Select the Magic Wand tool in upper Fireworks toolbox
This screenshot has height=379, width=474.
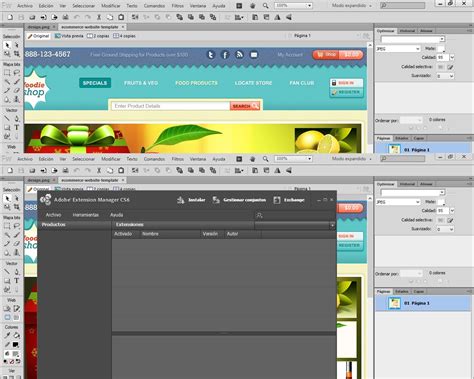click(7, 82)
